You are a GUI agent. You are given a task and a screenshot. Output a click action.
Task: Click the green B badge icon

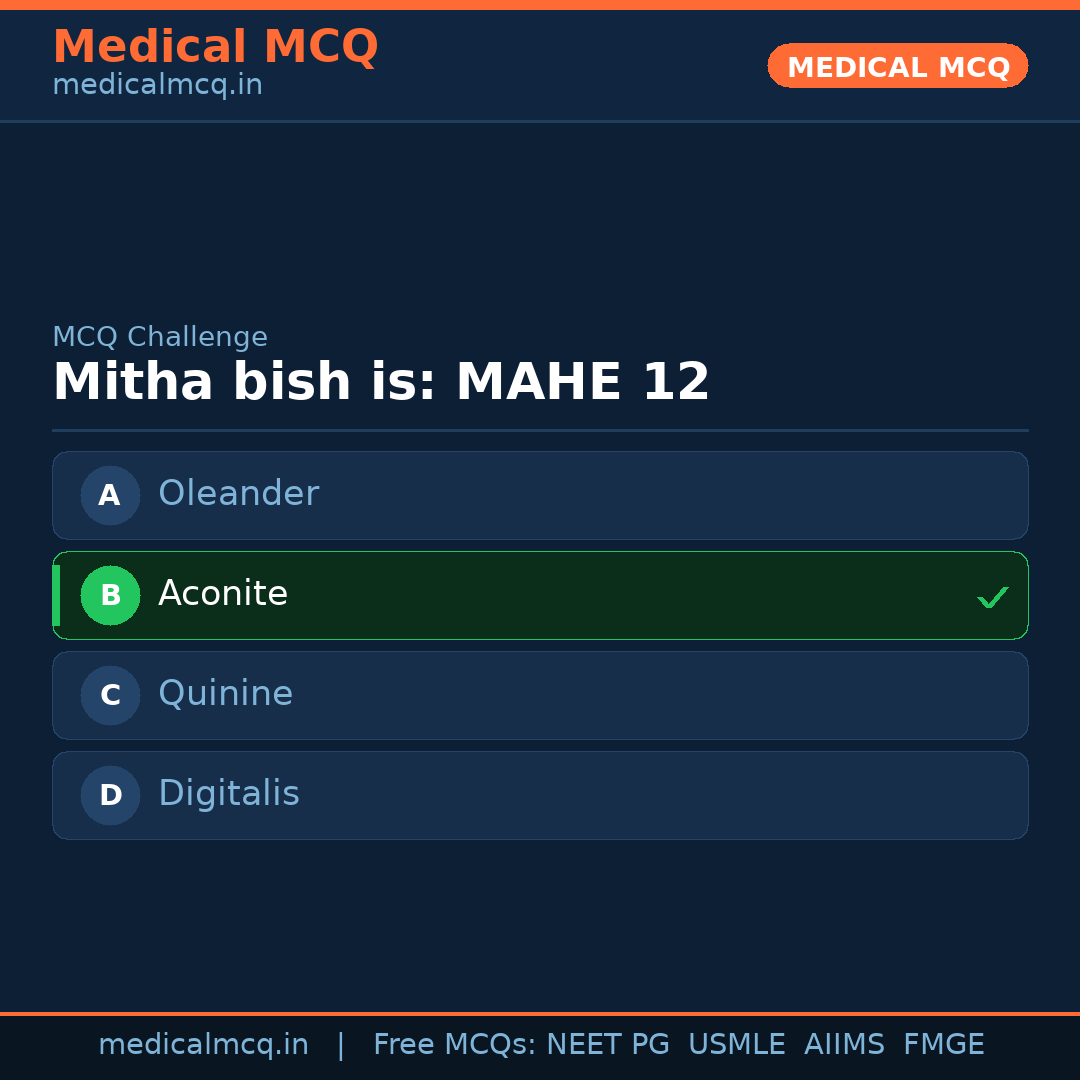click(110, 595)
